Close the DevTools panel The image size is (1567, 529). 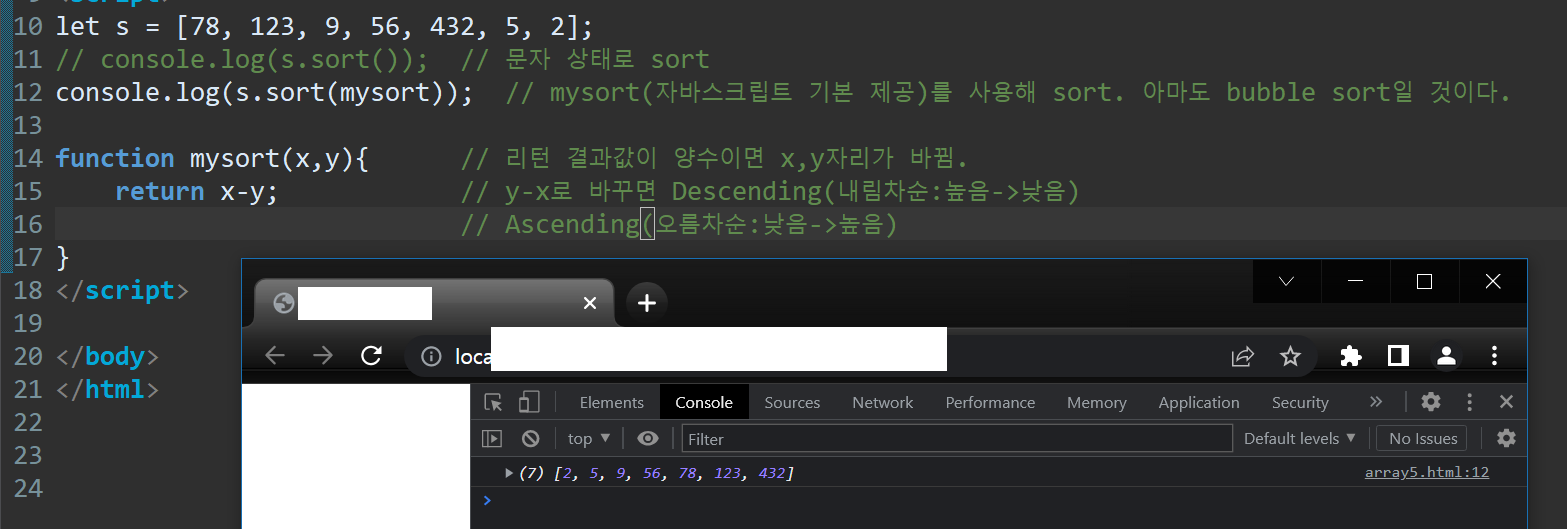coord(1506,402)
